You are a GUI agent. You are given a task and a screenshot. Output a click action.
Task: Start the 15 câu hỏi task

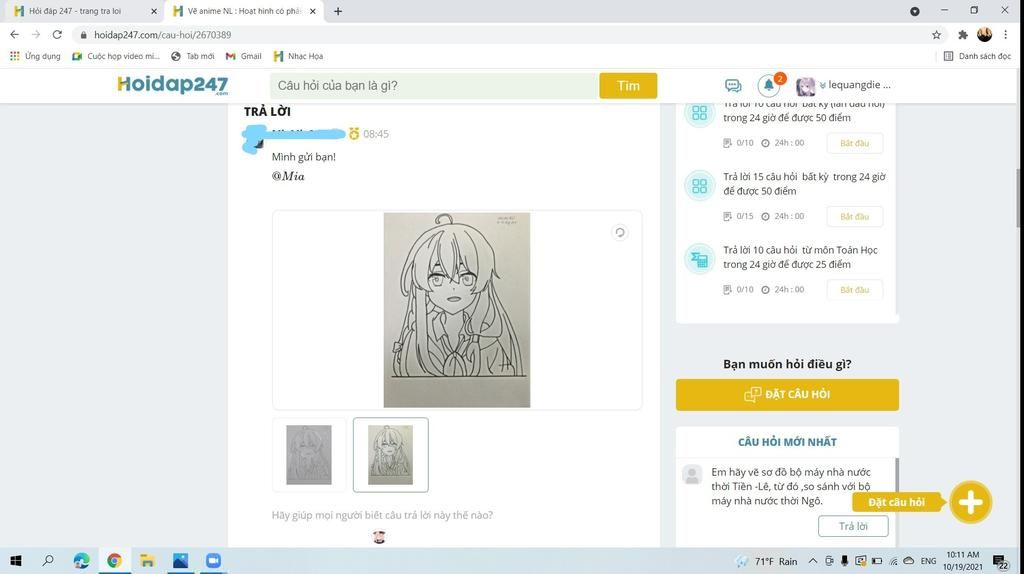854,216
